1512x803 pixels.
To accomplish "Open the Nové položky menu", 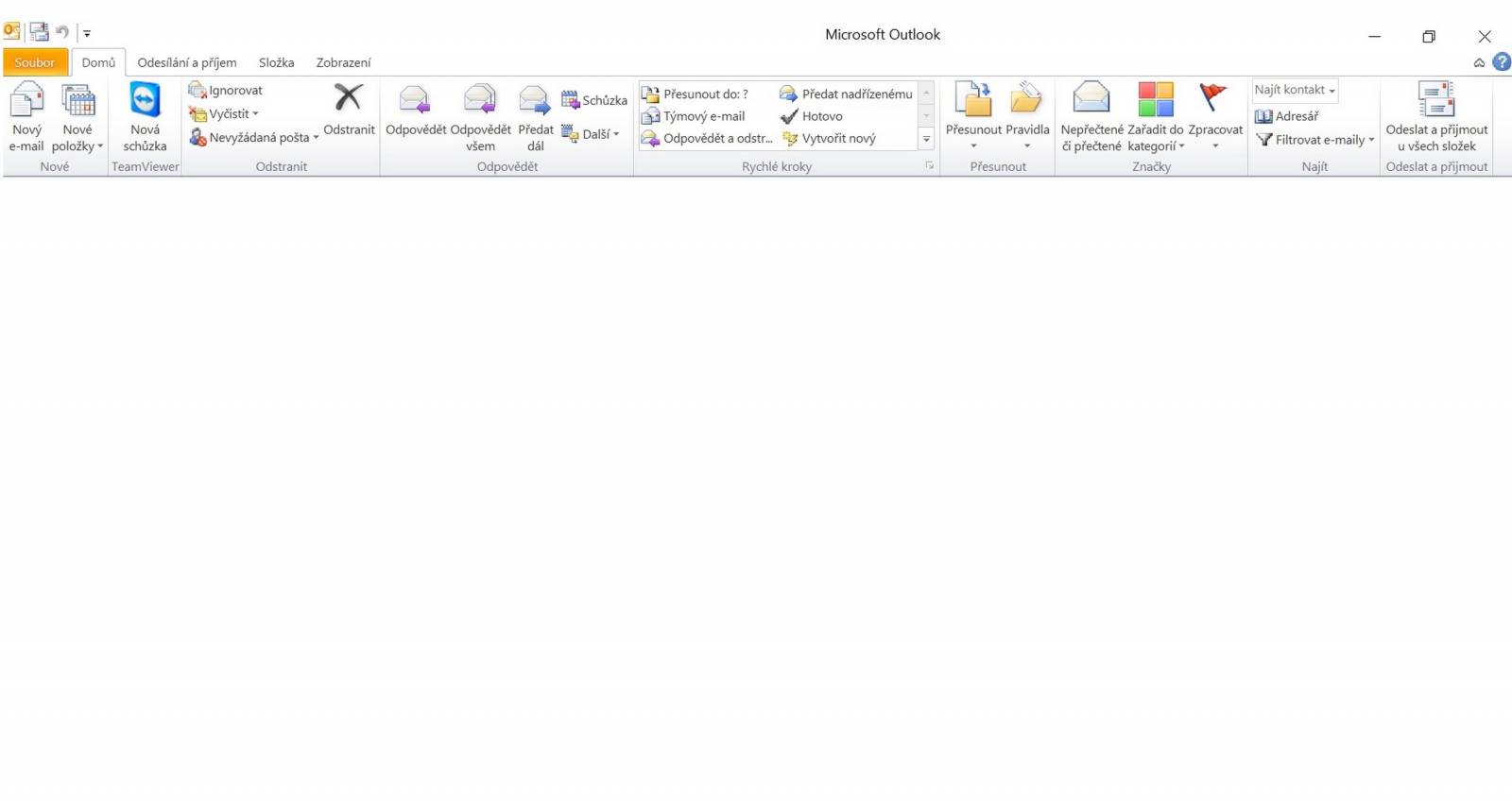I will click(77, 117).
